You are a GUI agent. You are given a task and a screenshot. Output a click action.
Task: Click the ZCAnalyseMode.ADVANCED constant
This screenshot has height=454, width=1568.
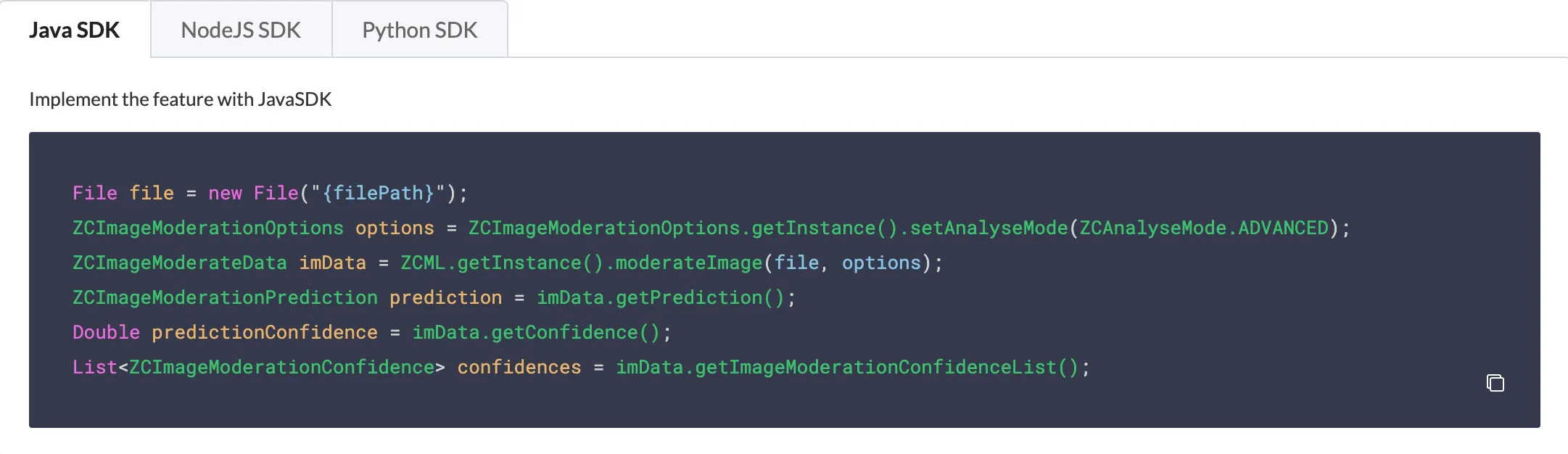point(1204,228)
